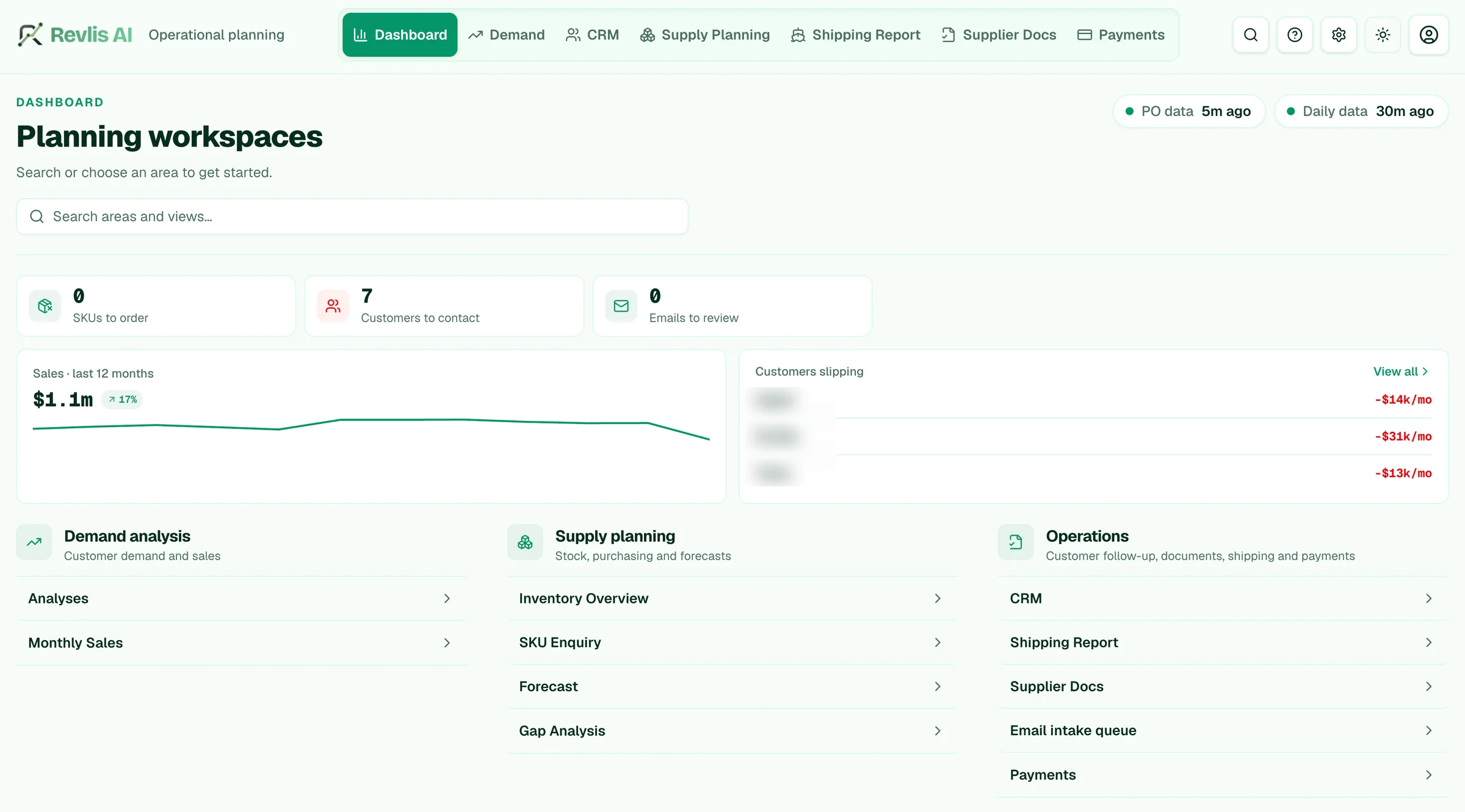1465x812 pixels.
Task: Click View all customers slipping link
Action: [1400, 372]
